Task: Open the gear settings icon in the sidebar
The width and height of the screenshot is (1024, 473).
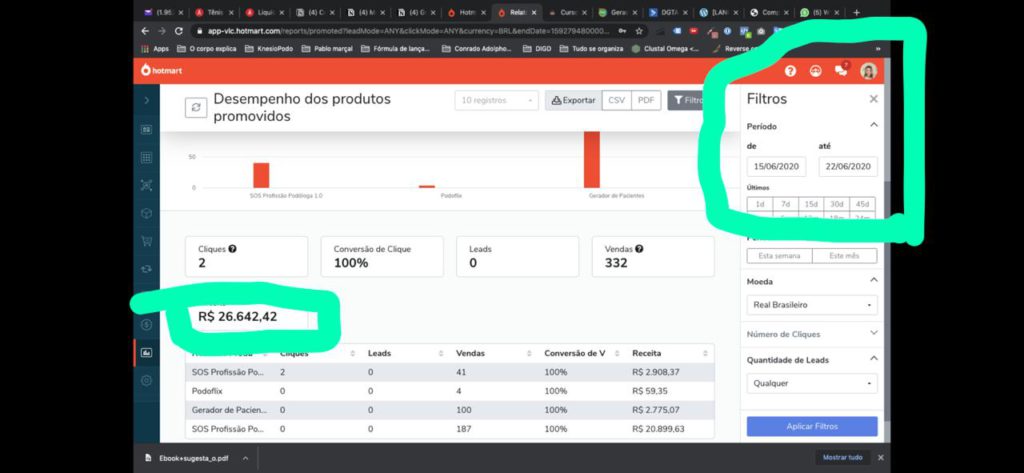Action: click(x=146, y=380)
